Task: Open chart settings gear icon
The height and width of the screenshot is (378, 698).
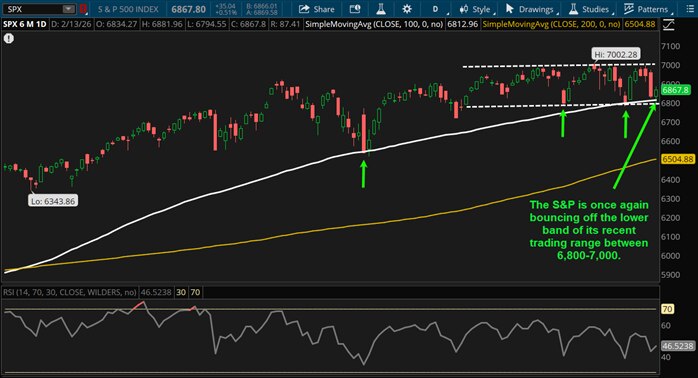Action: coord(407,9)
